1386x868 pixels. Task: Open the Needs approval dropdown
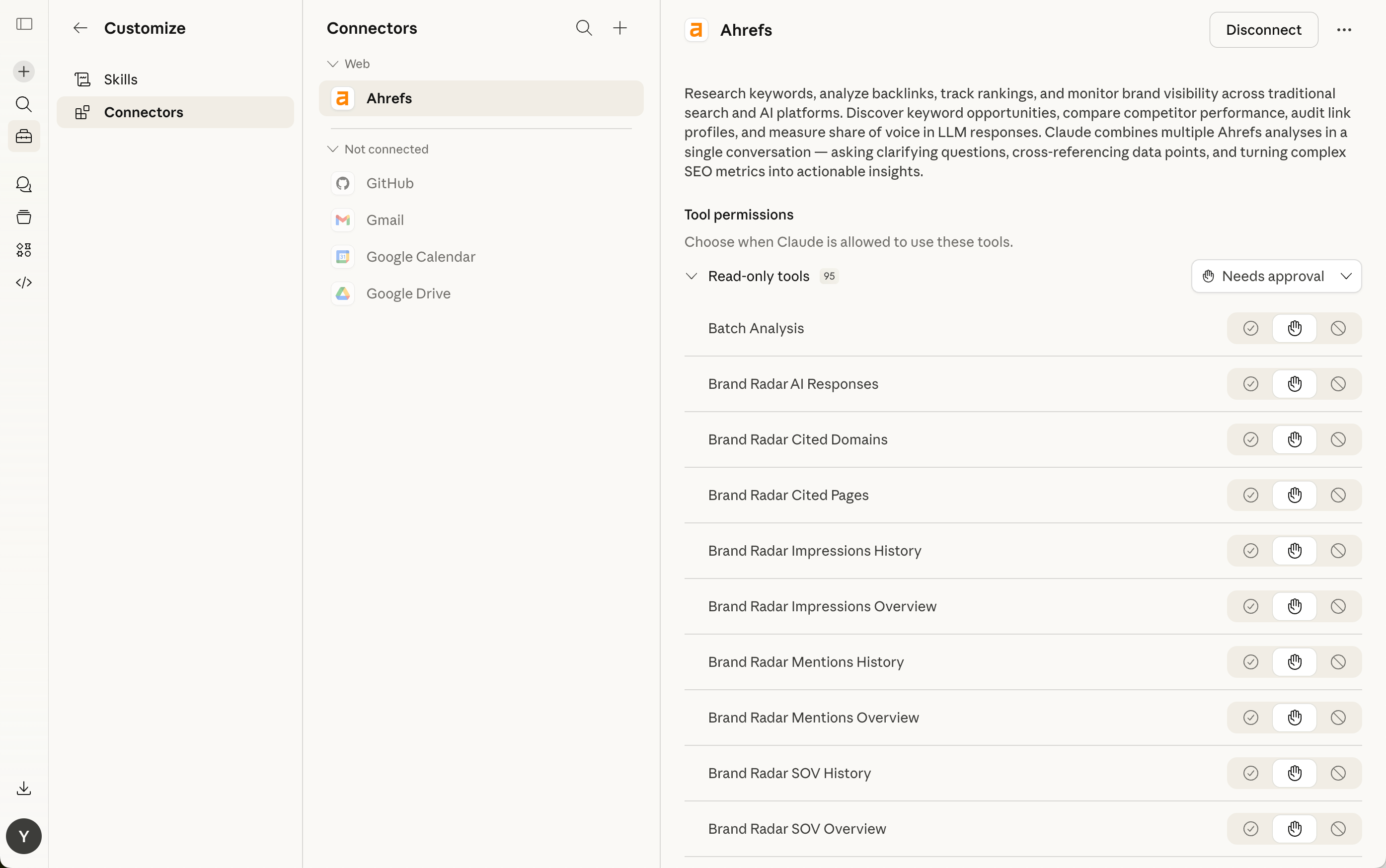coord(1276,276)
